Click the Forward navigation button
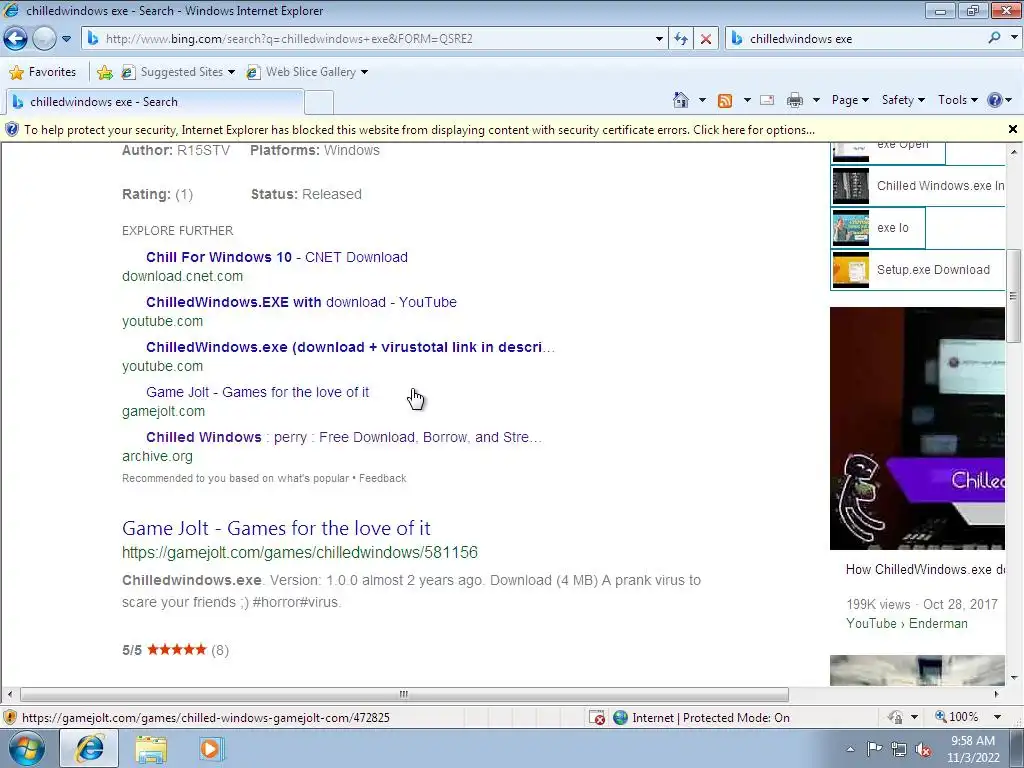The width and height of the screenshot is (1024, 768). point(44,39)
